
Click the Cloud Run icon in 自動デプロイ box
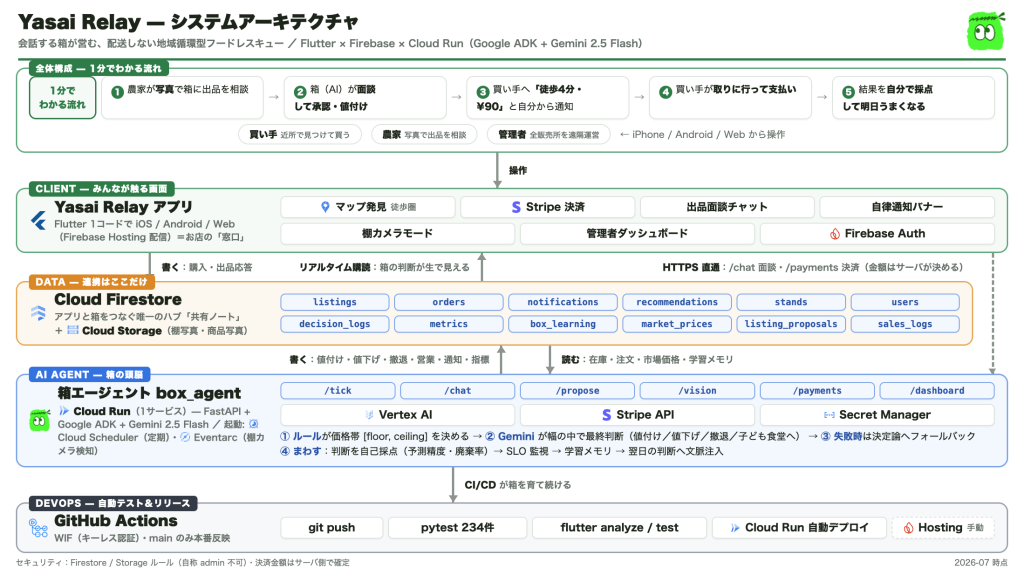tap(735, 528)
